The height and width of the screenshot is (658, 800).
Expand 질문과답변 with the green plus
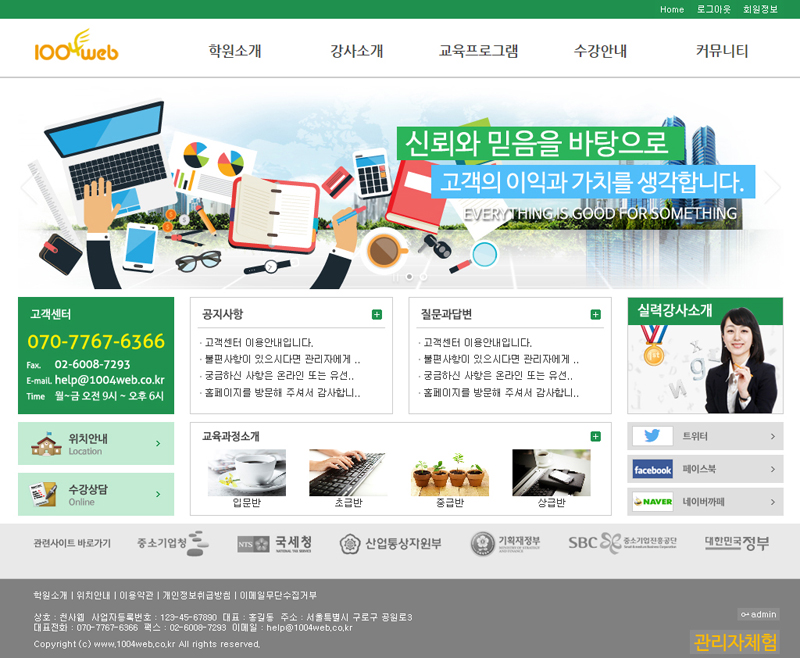point(596,315)
